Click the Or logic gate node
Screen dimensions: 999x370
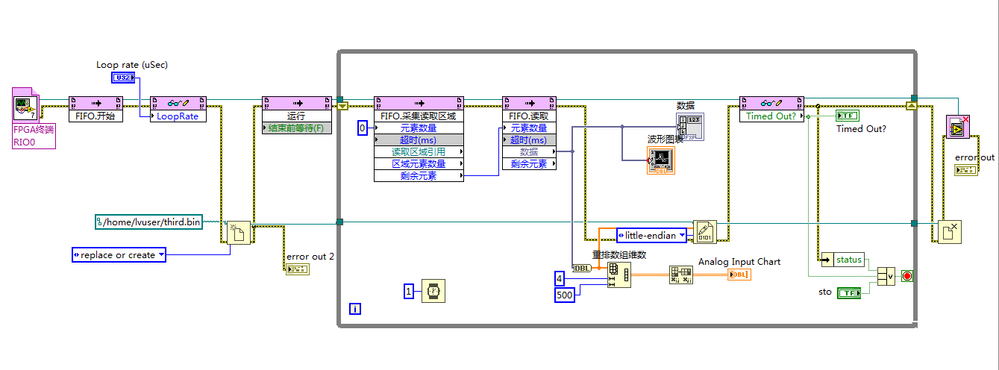click(x=886, y=276)
